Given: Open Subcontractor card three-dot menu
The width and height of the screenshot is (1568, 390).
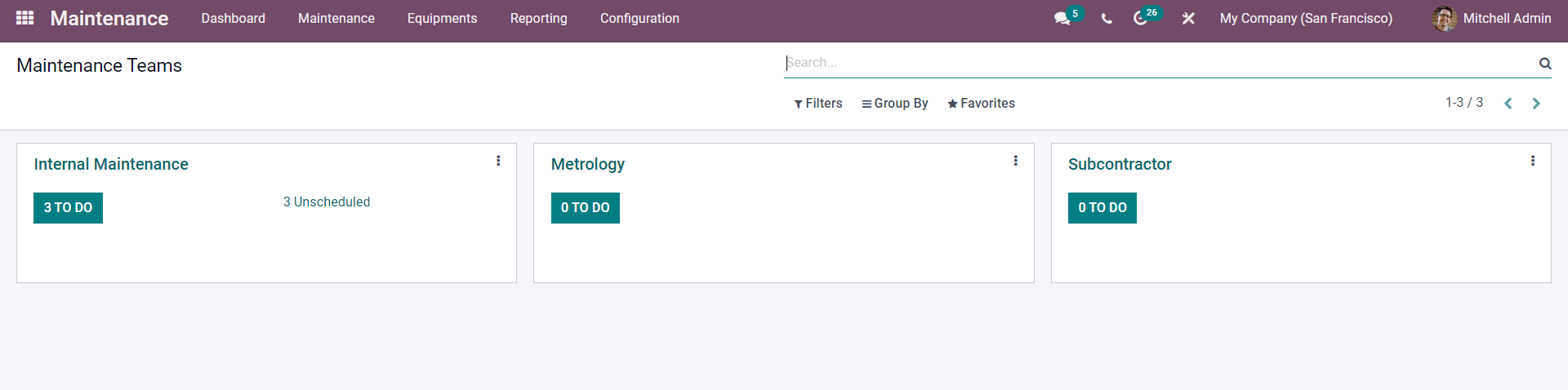Looking at the screenshot, I should coord(1533,161).
